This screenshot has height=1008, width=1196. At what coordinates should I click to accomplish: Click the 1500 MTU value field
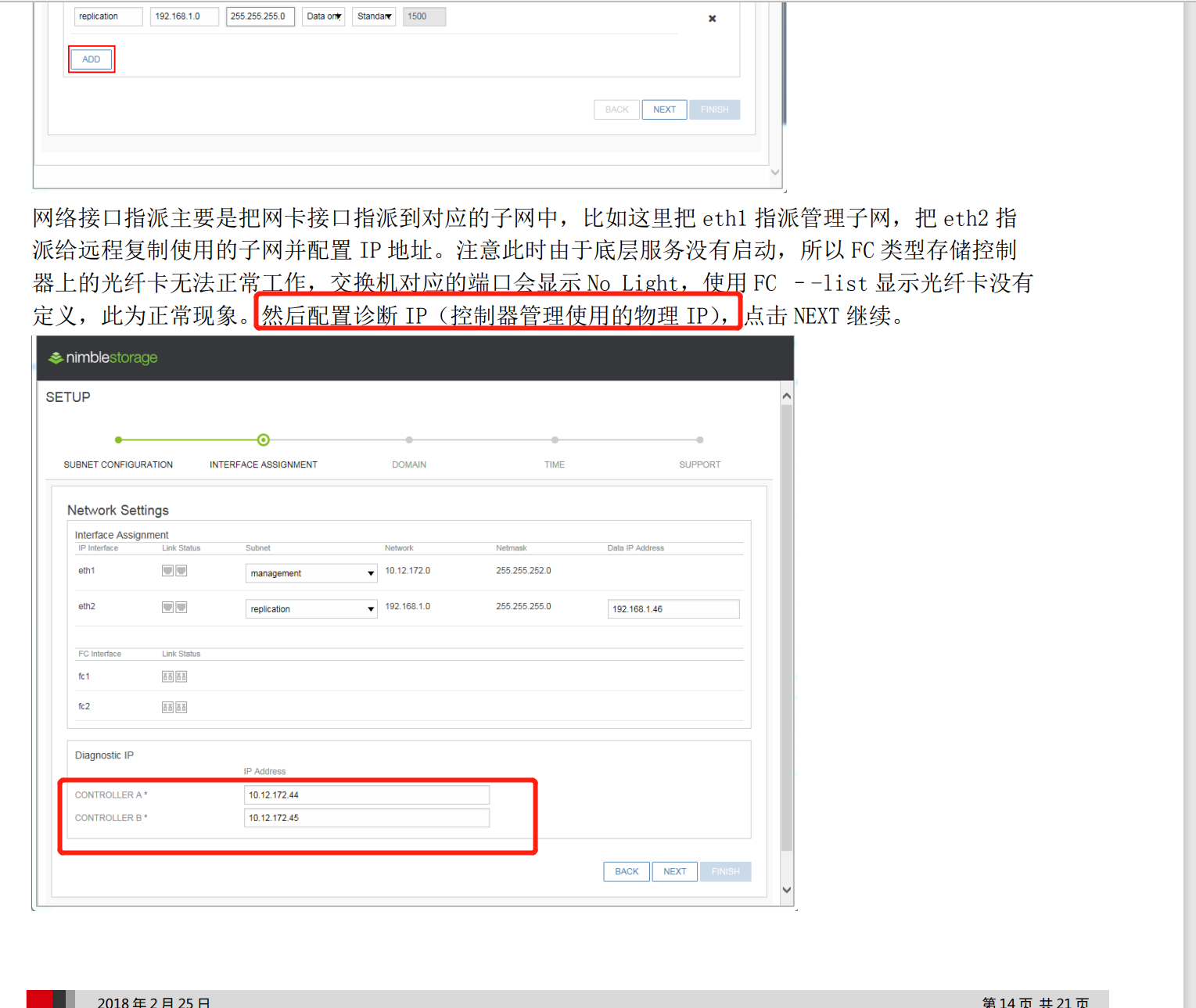tap(424, 16)
